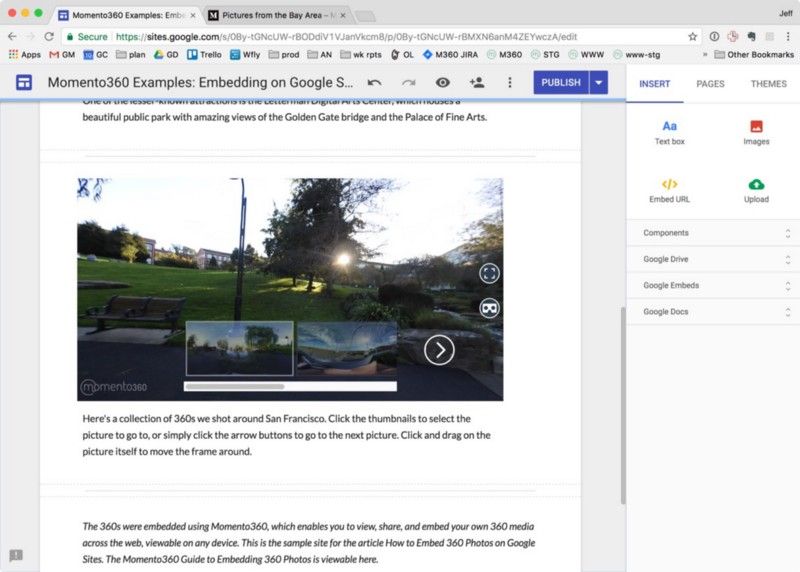800x572 pixels.
Task: Toggle fullscreen on the 360 viewer
Action: [489, 273]
